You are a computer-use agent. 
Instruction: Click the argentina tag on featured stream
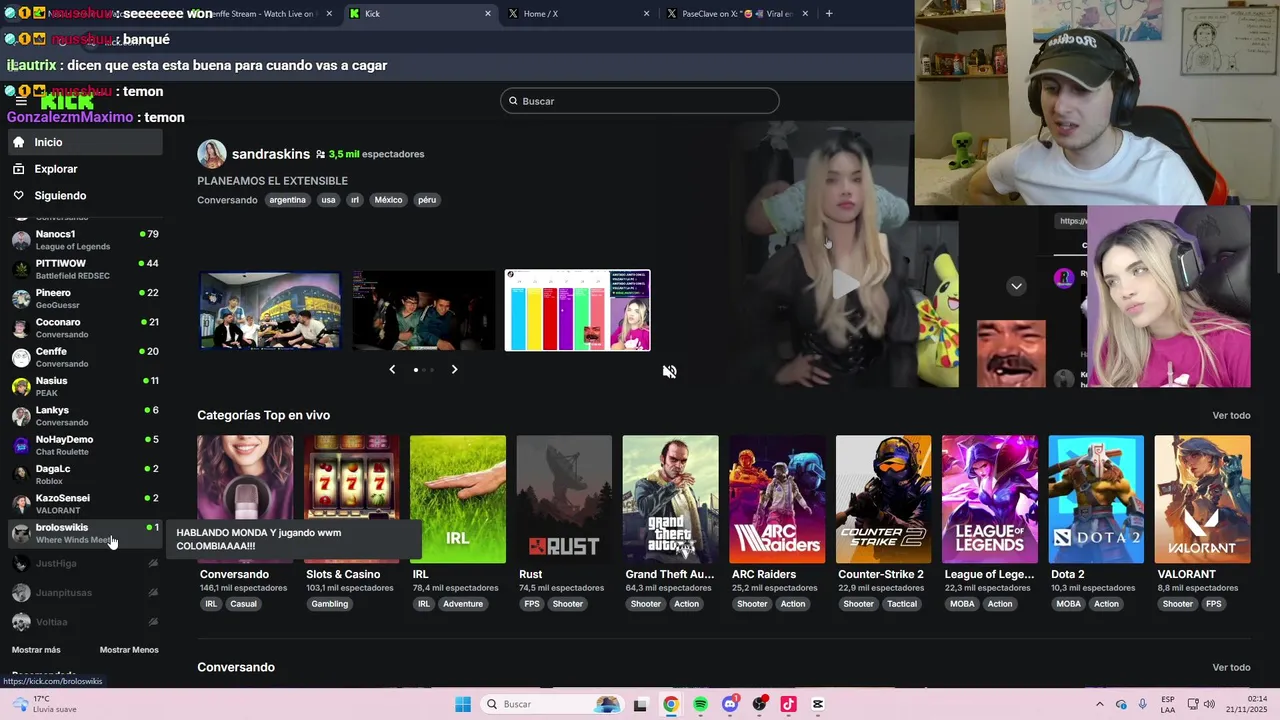pos(287,200)
